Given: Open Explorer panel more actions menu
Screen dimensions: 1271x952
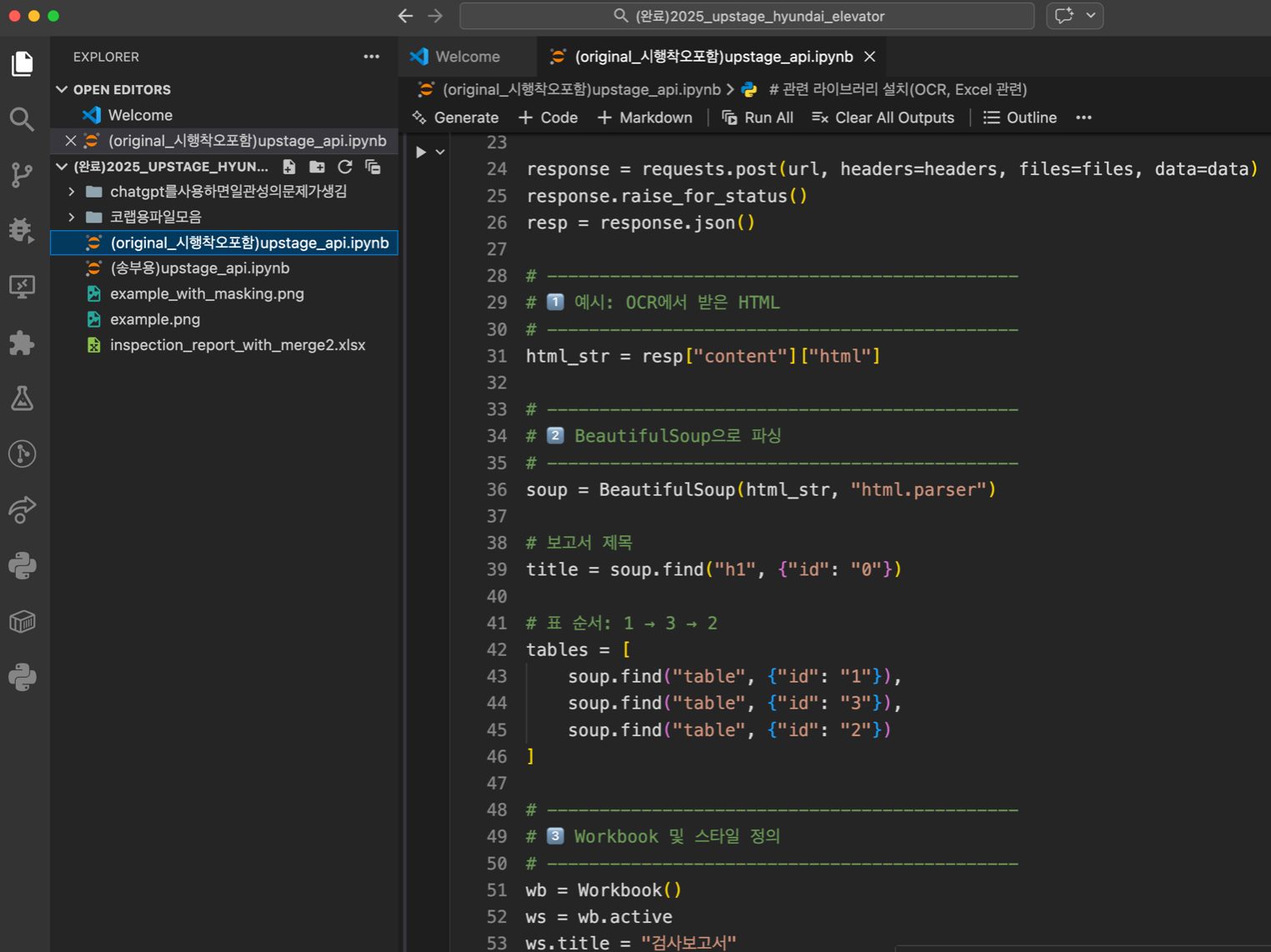Looking at the screenshot, I should [x=372, y=57].
